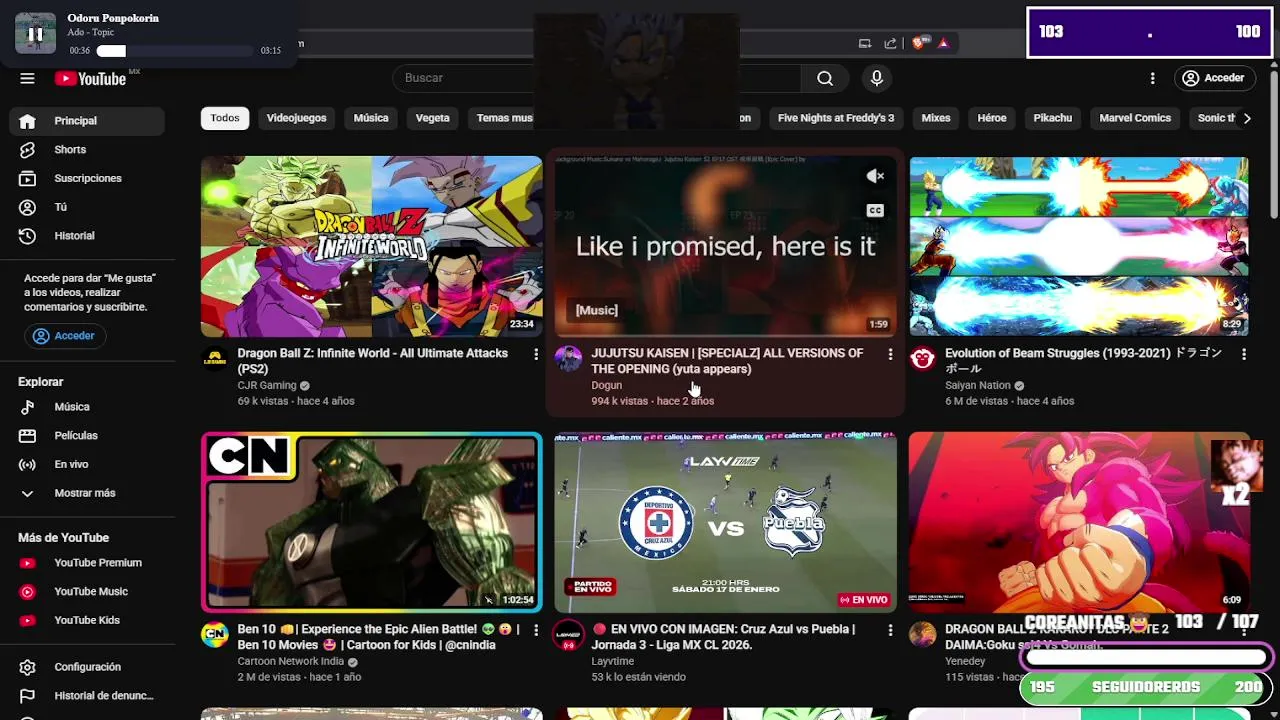
Task: Open En vivo under Explorar
Action: click(87, 465)
